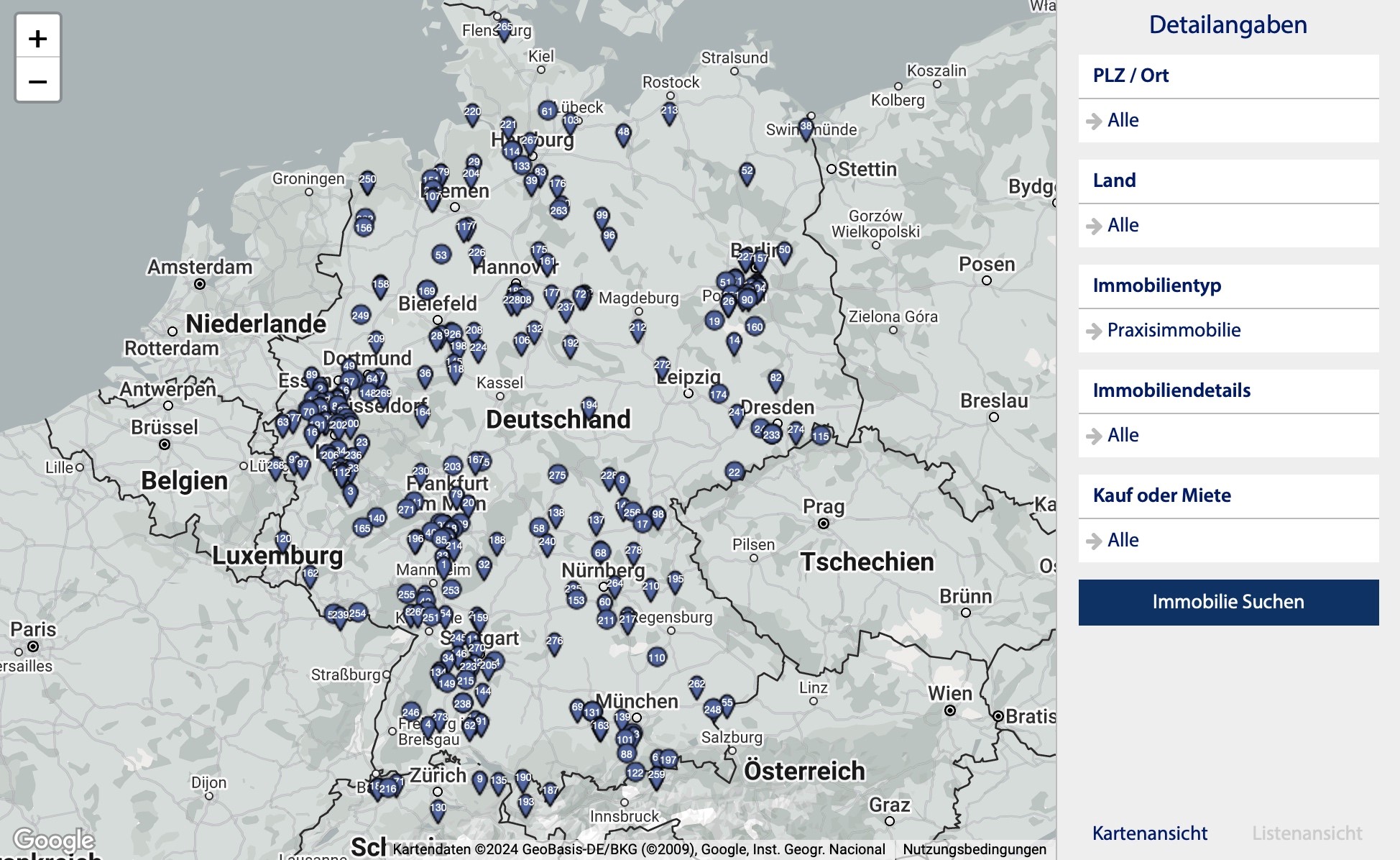This screenshot has width=1400, height=860.
Task: Select marker 265 near Flensburg
Action: click(503, 25)
